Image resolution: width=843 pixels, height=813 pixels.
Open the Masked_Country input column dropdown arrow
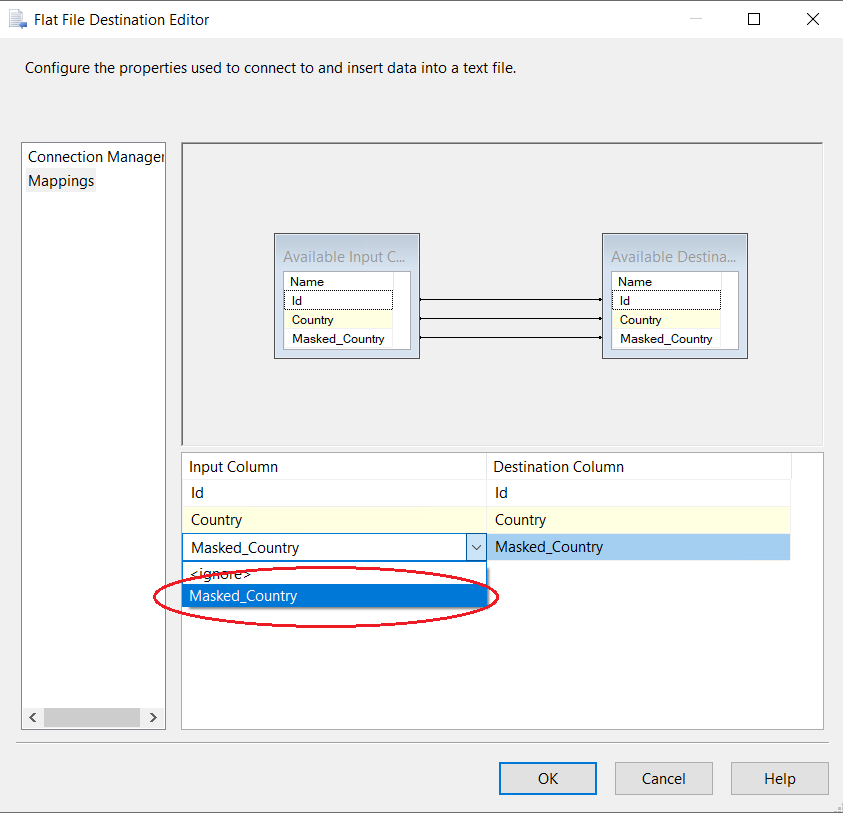[475, 547]
